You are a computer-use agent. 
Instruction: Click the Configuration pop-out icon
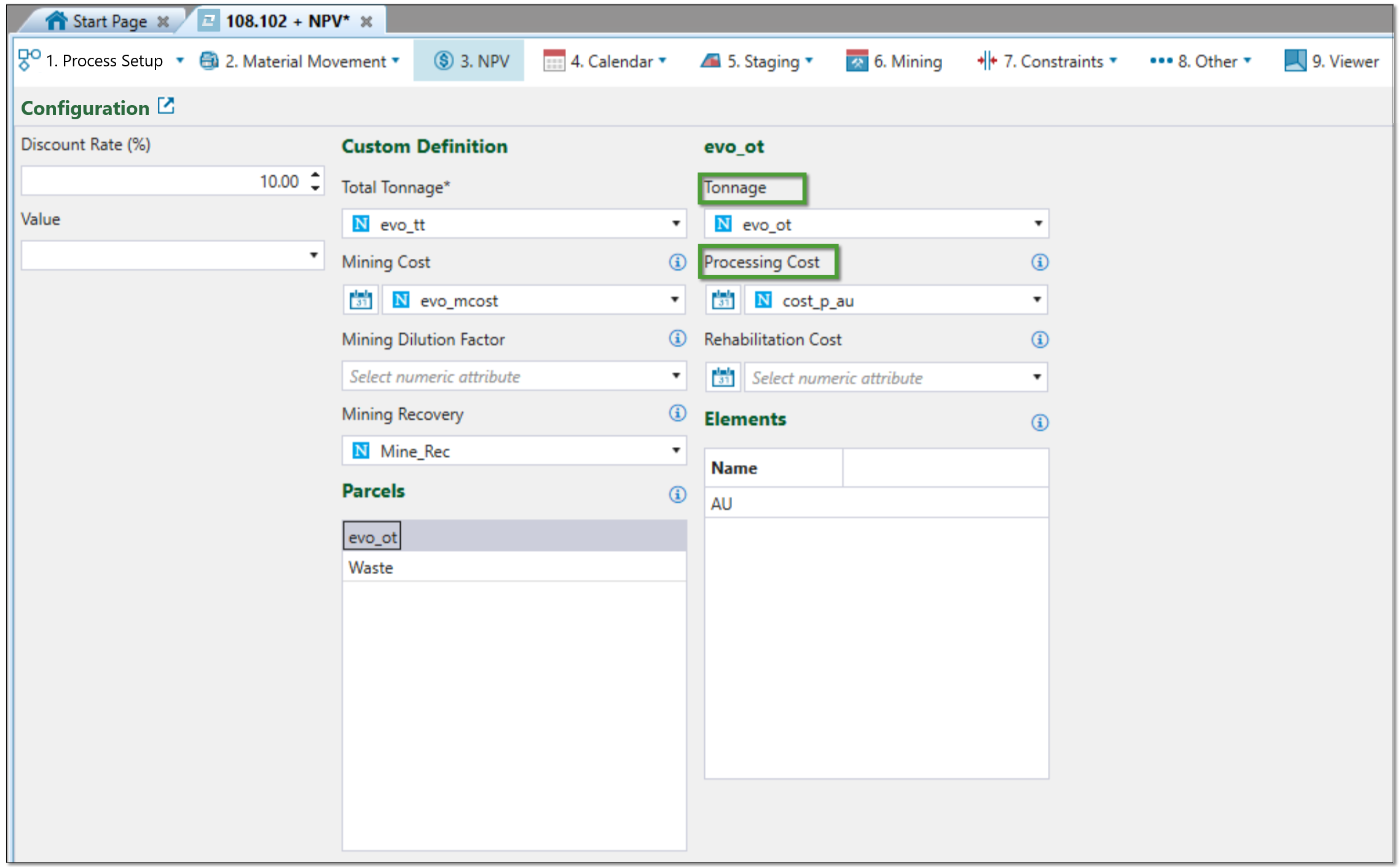[x=166, y=106]
